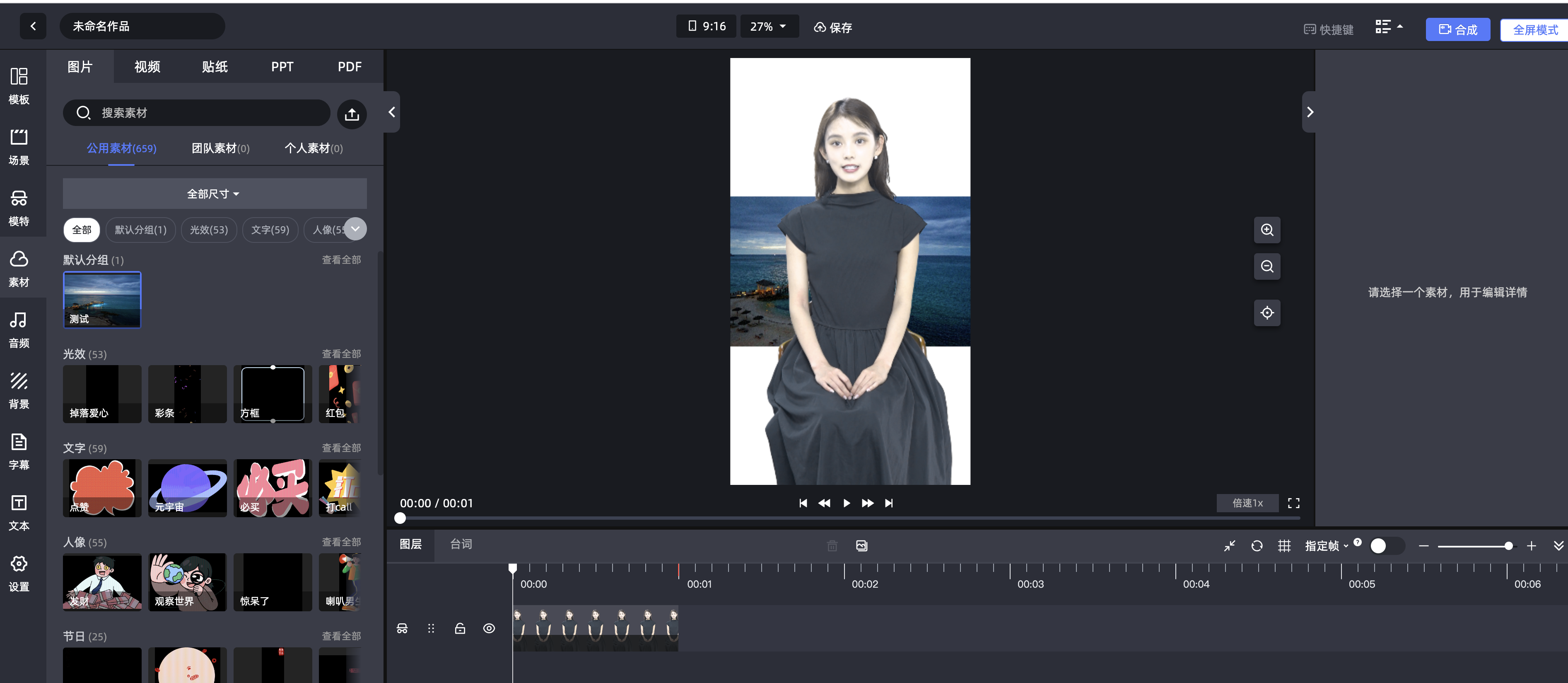Screen dimensions: 1568x683
Task: Open the 背景 background sidebar panel
Action: [19, 390]
